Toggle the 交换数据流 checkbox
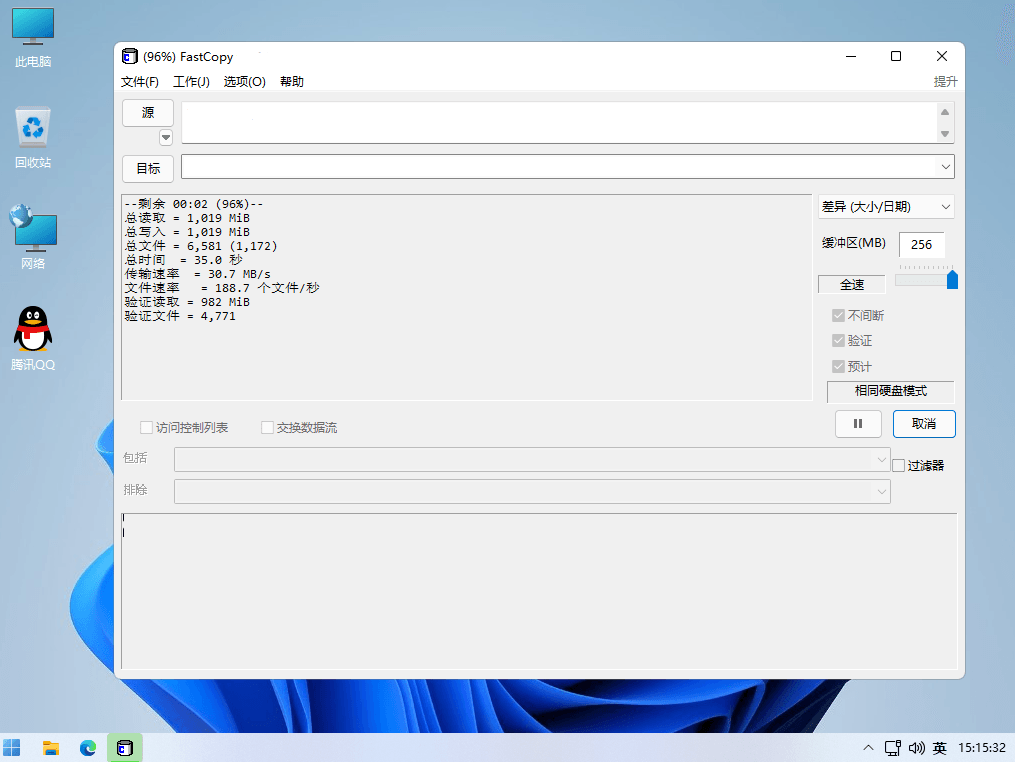 click(x=267, y=427)
